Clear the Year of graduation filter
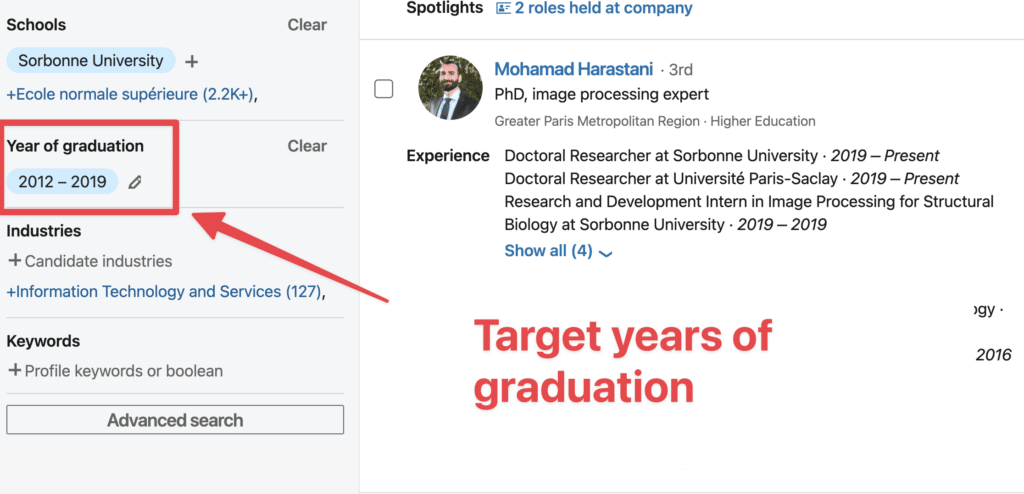 pyautogui.click(x=307, y=146)
